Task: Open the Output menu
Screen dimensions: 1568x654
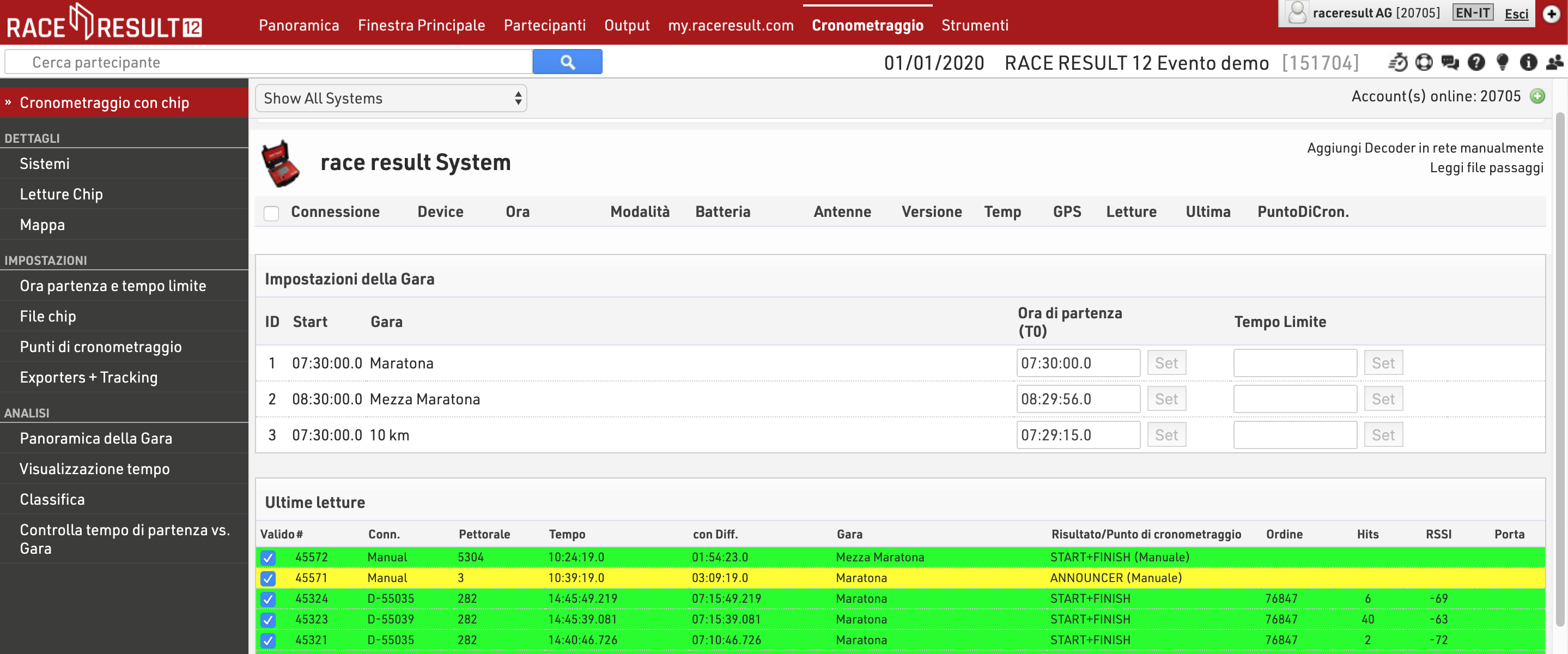Action: 627,25
